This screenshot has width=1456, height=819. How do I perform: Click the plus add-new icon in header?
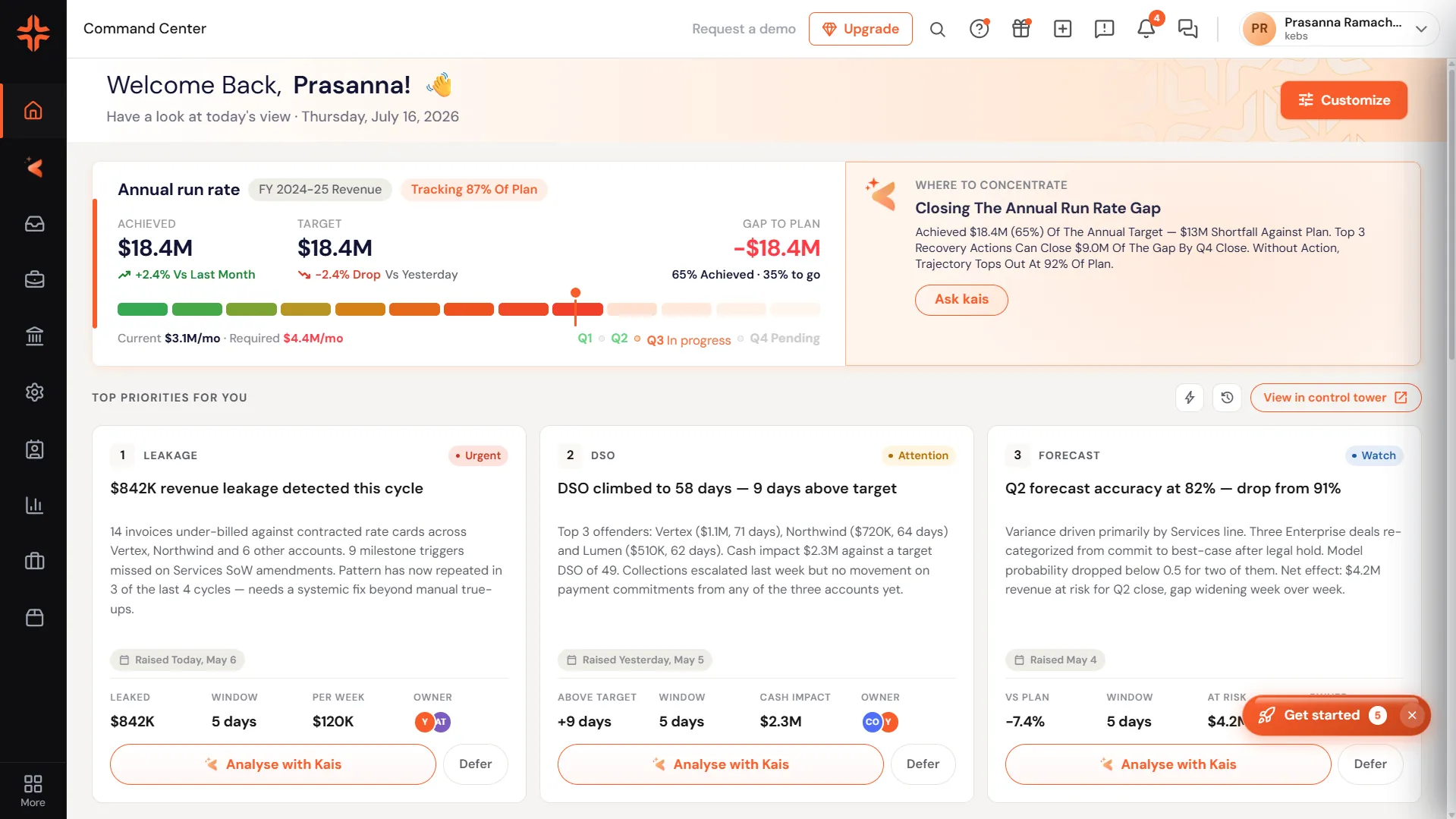pyautogui.click(x=1062, y=29)
